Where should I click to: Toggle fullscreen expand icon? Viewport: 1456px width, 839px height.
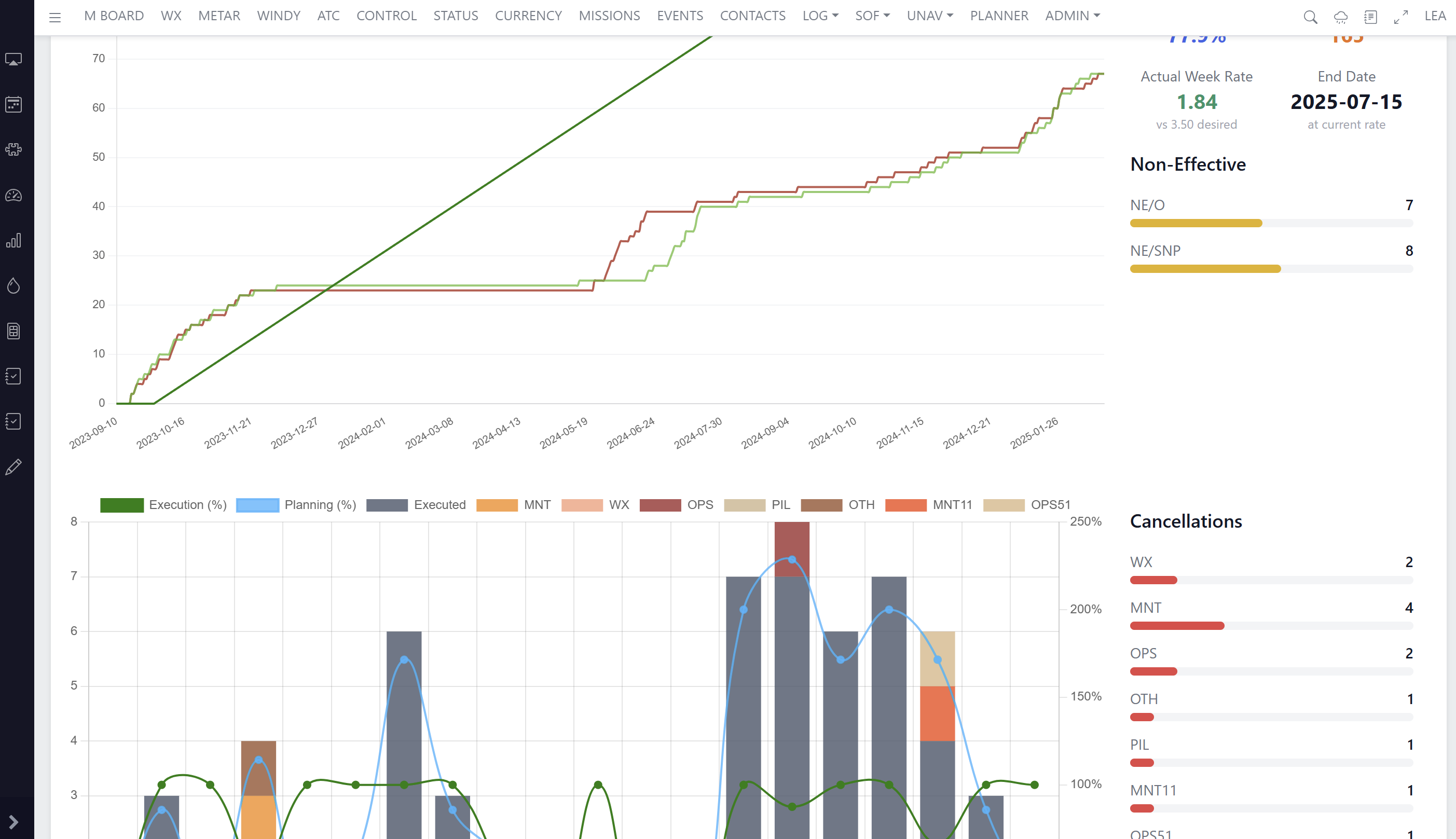point(1402,17)
